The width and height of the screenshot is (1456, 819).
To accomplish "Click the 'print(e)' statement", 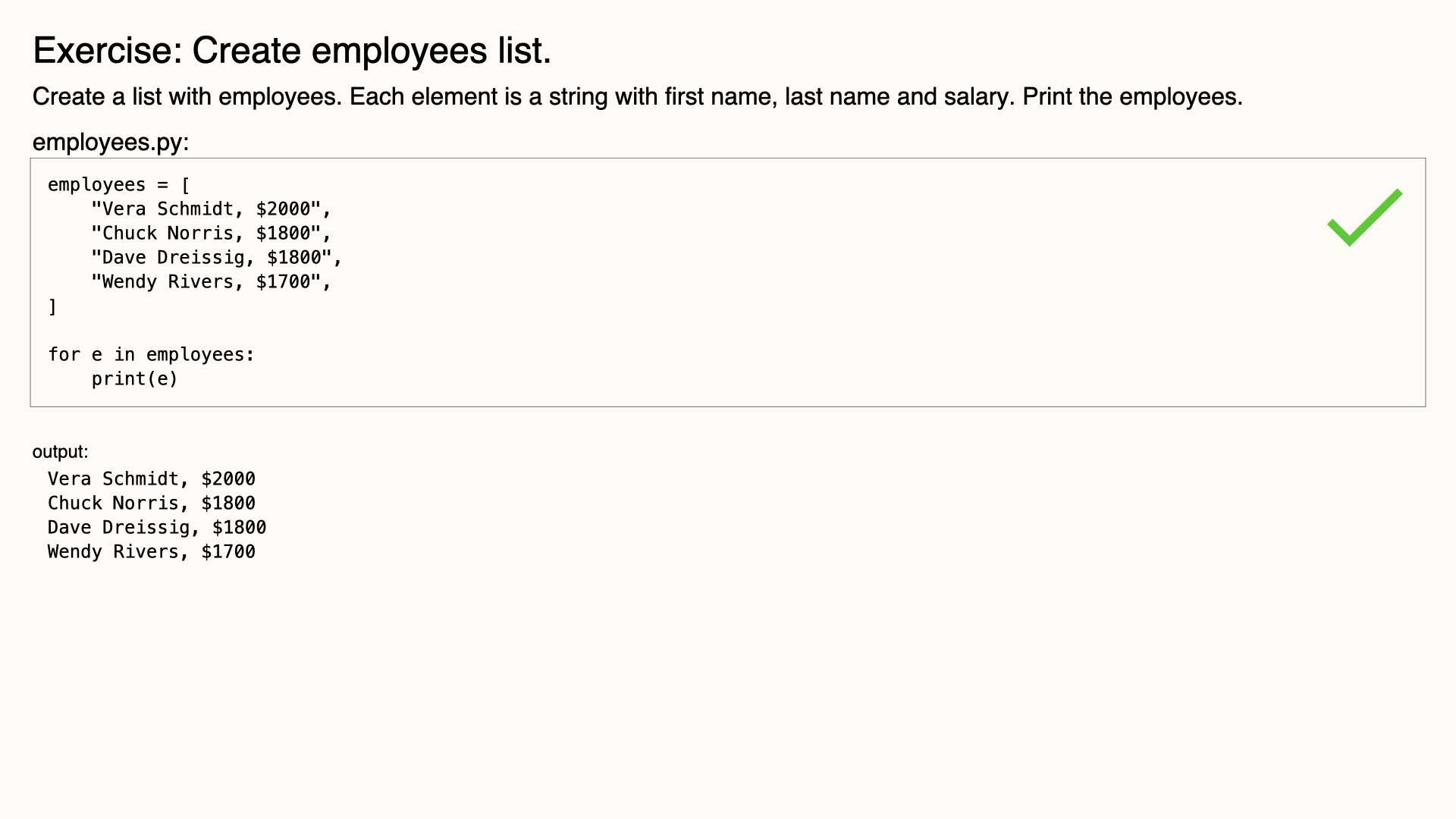I will [135, 379].
